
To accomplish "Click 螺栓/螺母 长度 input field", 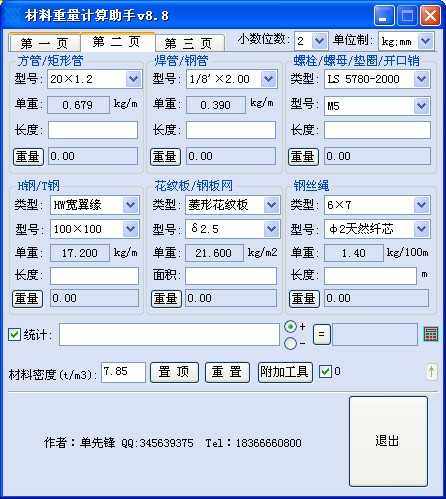I will 377,130.
